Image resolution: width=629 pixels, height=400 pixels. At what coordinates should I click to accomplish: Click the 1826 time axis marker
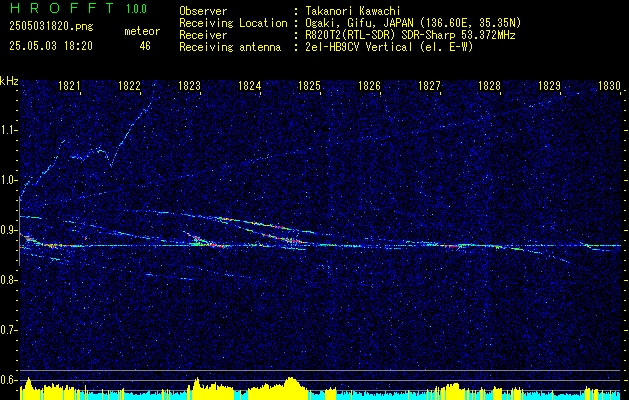369,85
